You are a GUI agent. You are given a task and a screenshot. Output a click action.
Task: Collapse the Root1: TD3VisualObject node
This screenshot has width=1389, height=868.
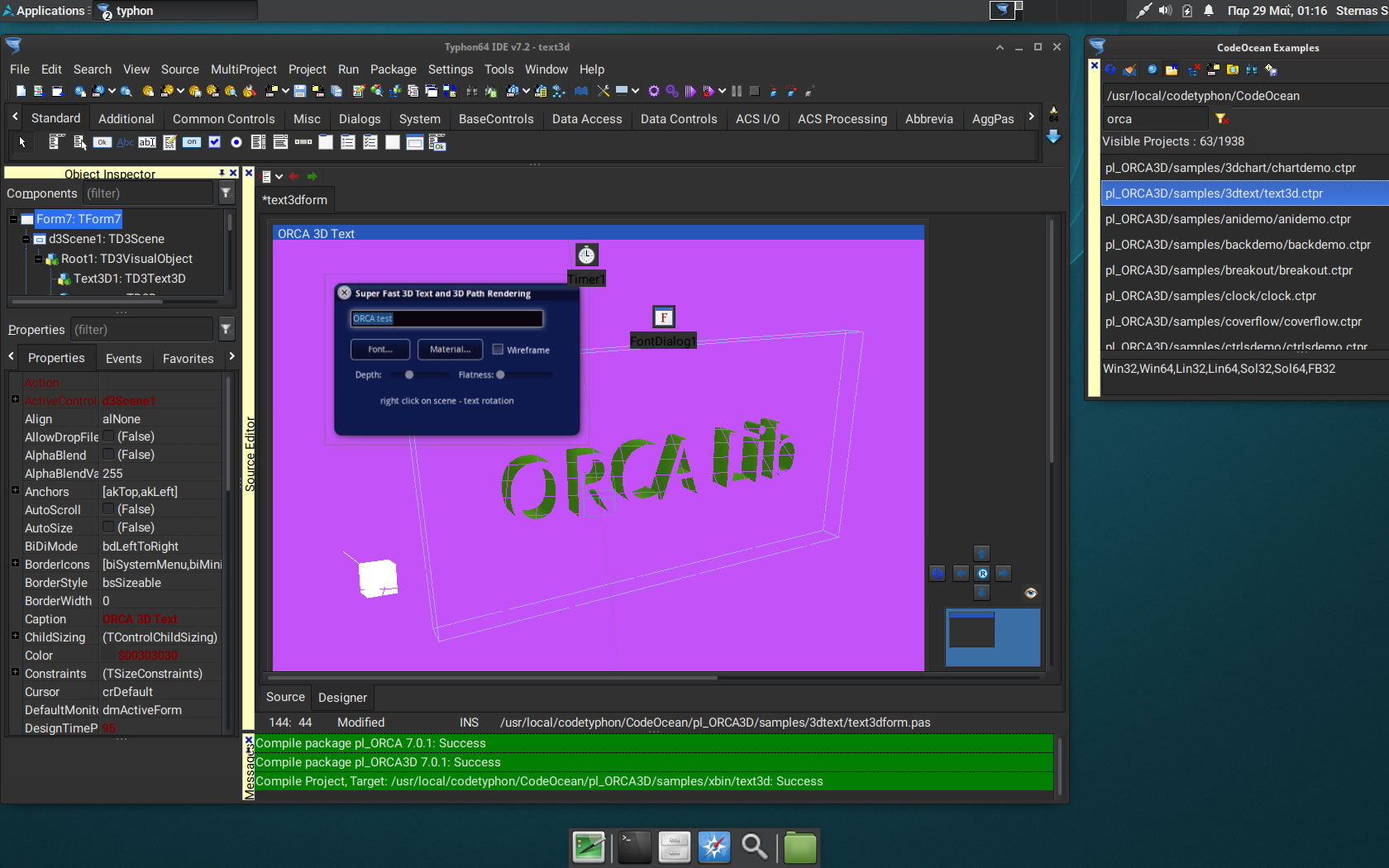38,259
